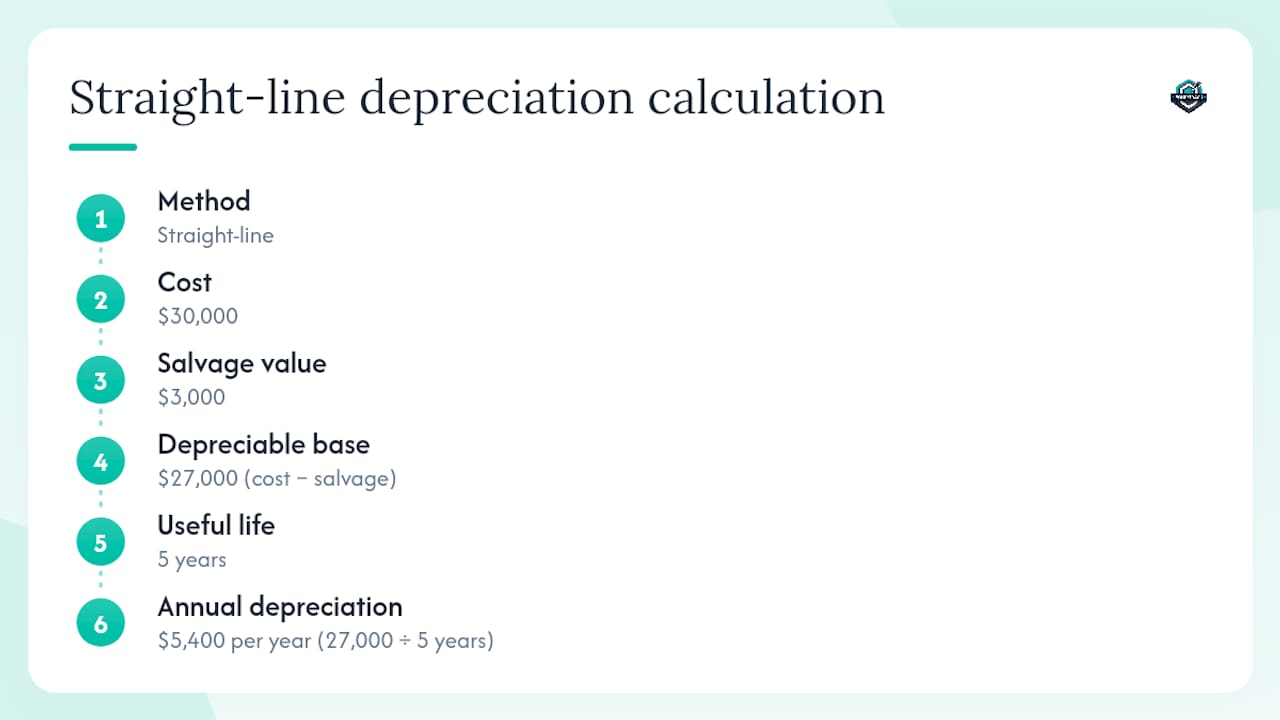Select the 'Cost' heading
The height and width of the screenshot is (720, 1280).
pyautogui.click(x=185, y=282)
